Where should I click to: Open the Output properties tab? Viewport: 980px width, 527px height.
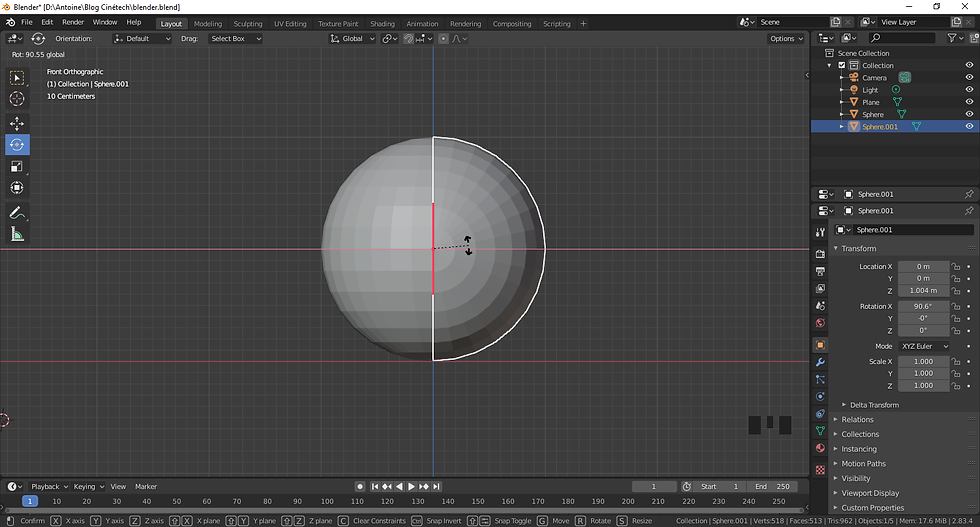click(x=820, y=271)
